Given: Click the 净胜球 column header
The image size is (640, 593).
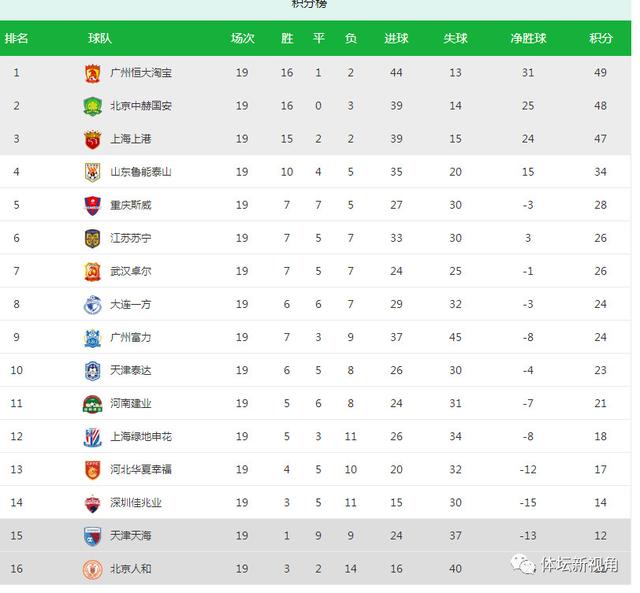Looking at the screenshot, I should 528,39.
